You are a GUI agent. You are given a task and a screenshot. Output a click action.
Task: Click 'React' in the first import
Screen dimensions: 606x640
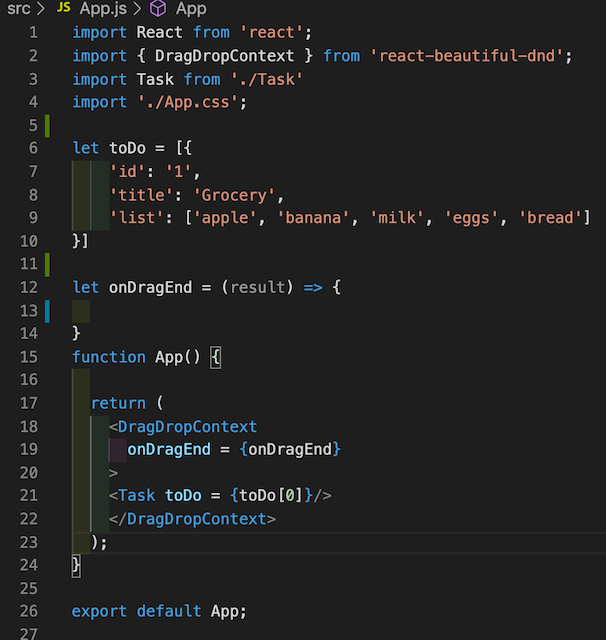(x=159, y=33)
